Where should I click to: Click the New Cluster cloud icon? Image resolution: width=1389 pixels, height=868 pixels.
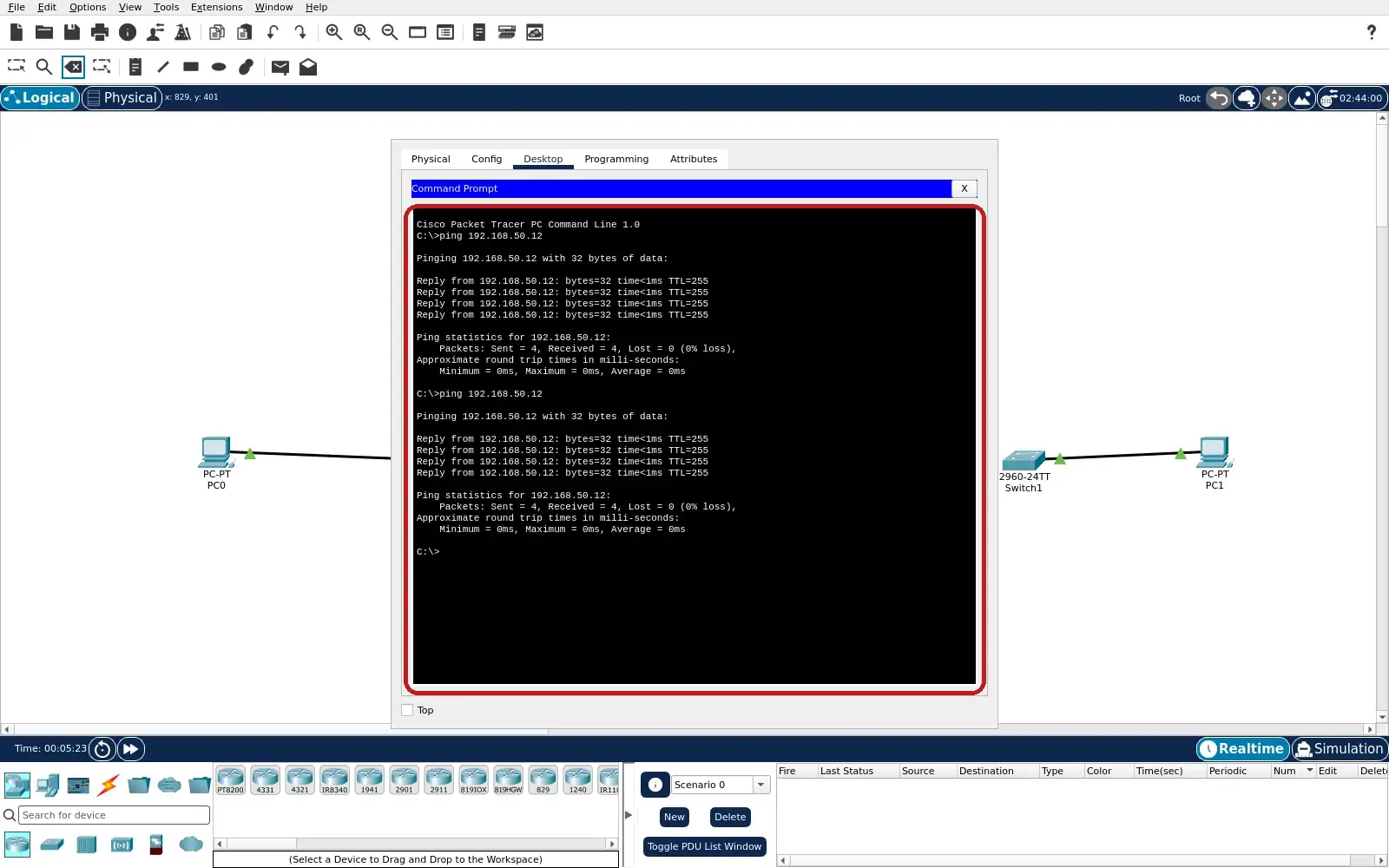click(1247, 98)
